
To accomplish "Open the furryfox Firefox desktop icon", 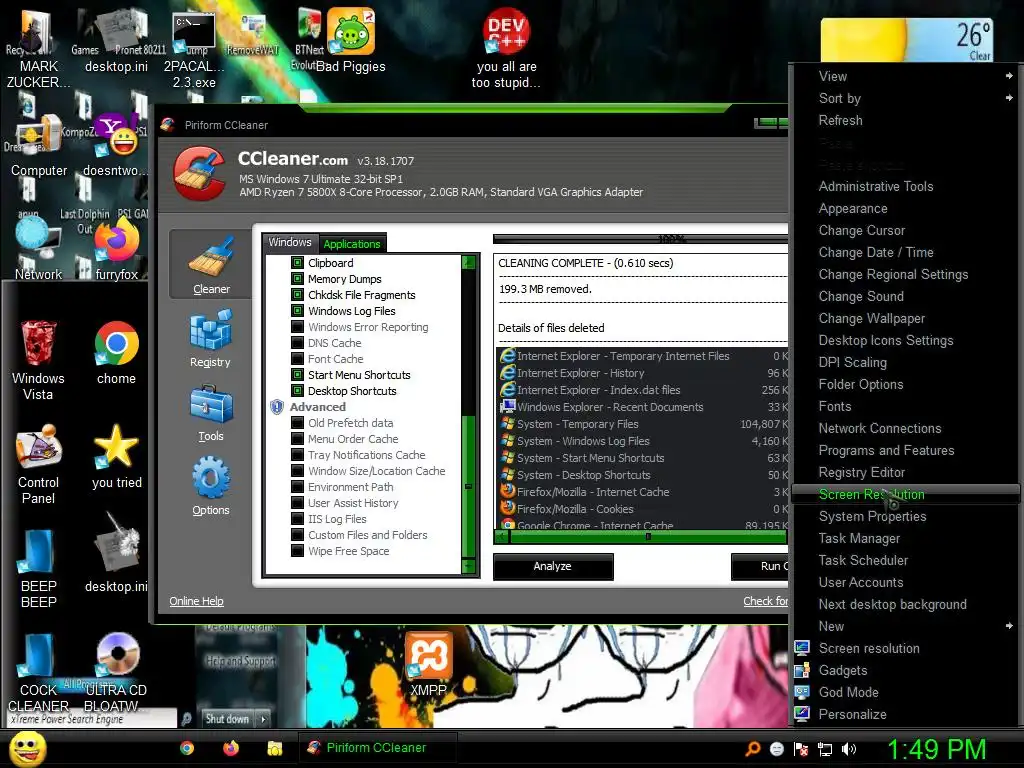I will point(116,249).
